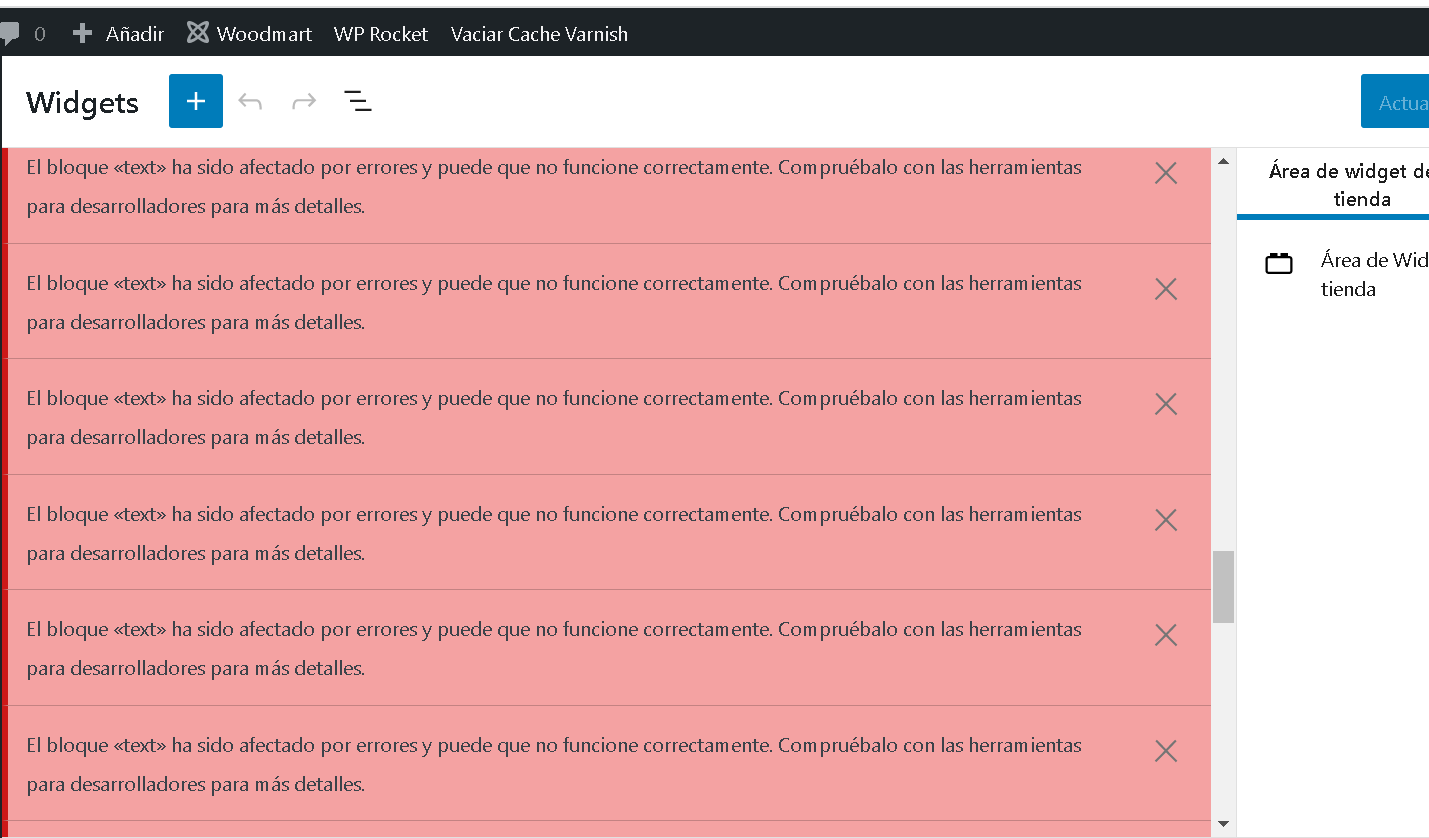Click the Área de Widget tienda sidebar label

click(1374, 275)
